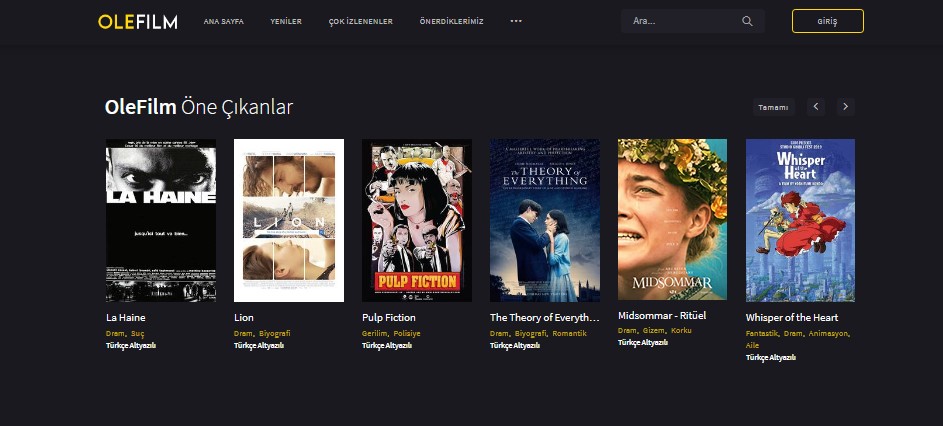Click the La Haine title link
This screenshot has height=426, width=943.
(x=126, y=317)
